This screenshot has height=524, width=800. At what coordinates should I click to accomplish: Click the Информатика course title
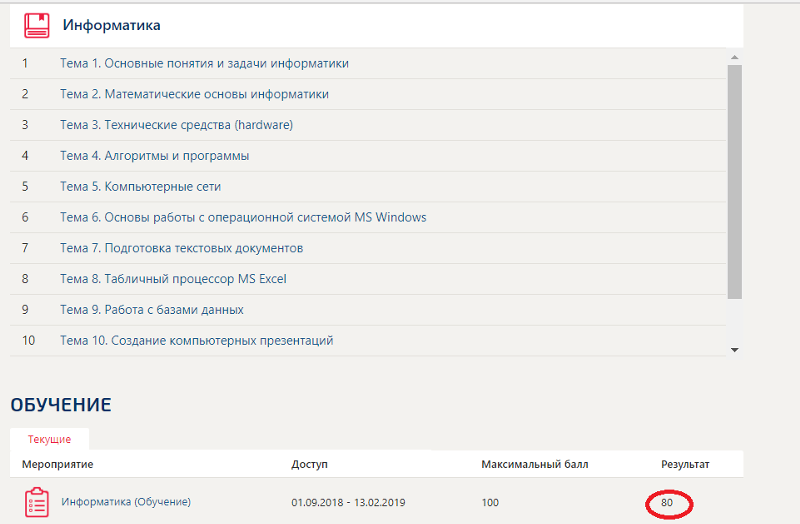point(112,25)
